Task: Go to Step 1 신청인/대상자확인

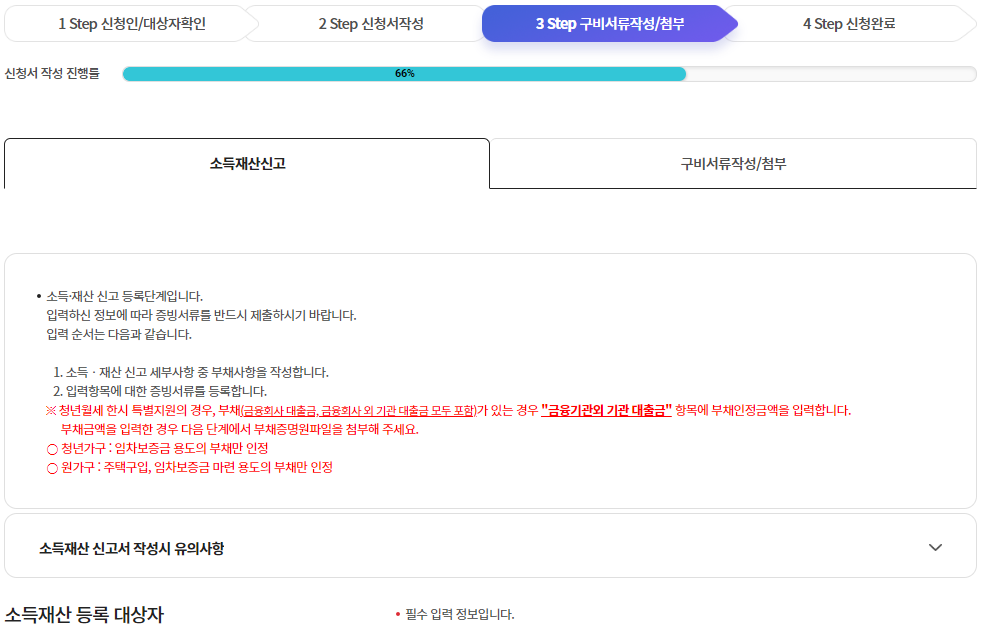Action: [122, 22]
